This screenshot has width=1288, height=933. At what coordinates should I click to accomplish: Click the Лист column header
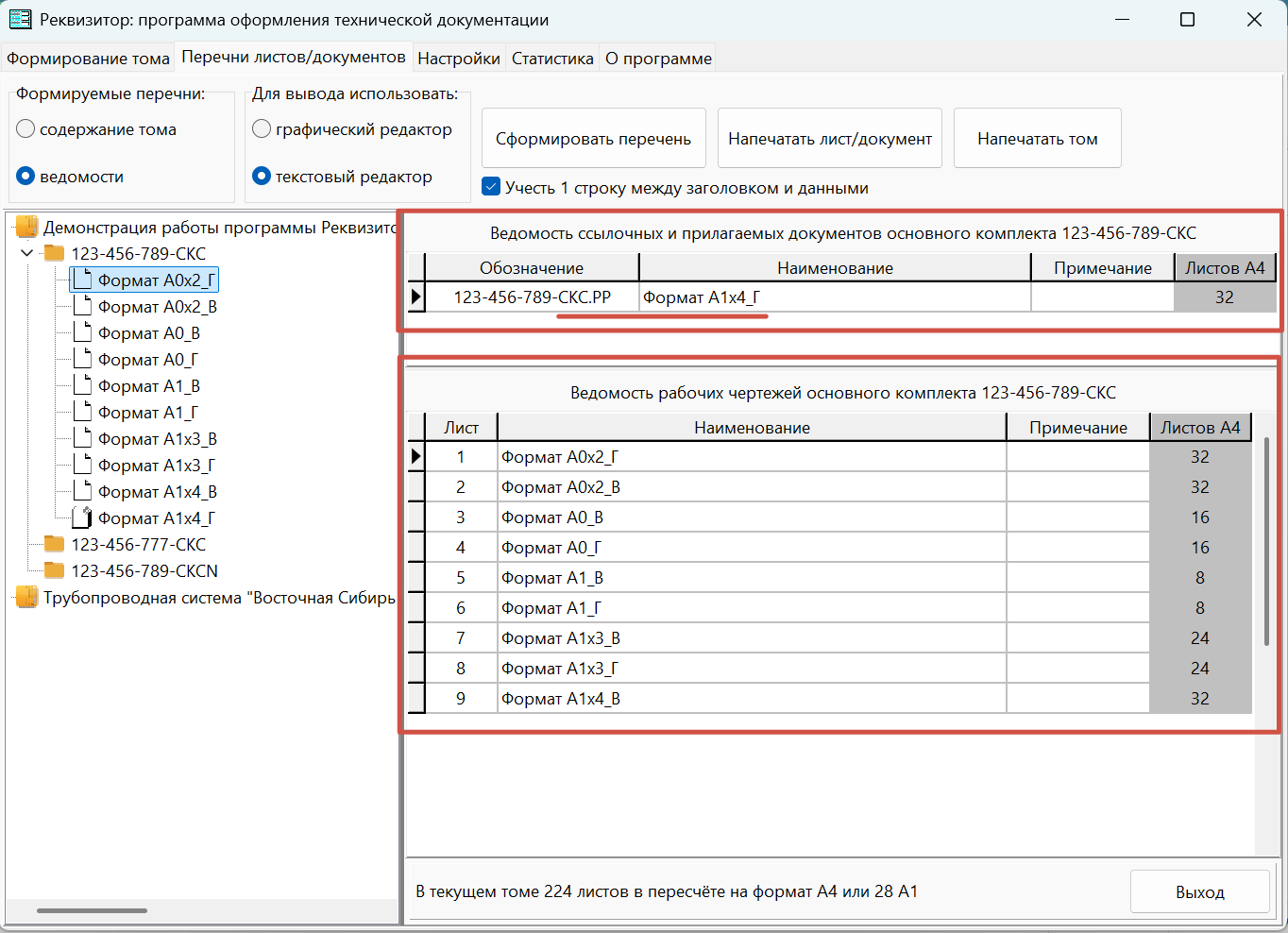461,427
